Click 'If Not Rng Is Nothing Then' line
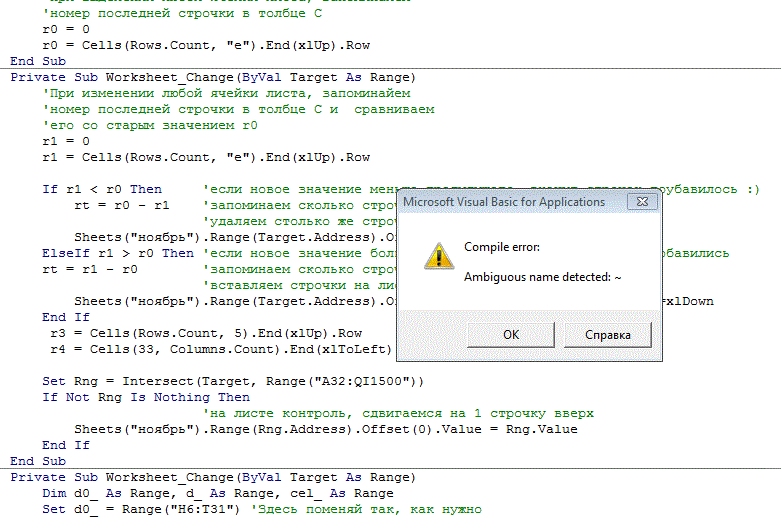781x518 pixels. click(145, 397)
